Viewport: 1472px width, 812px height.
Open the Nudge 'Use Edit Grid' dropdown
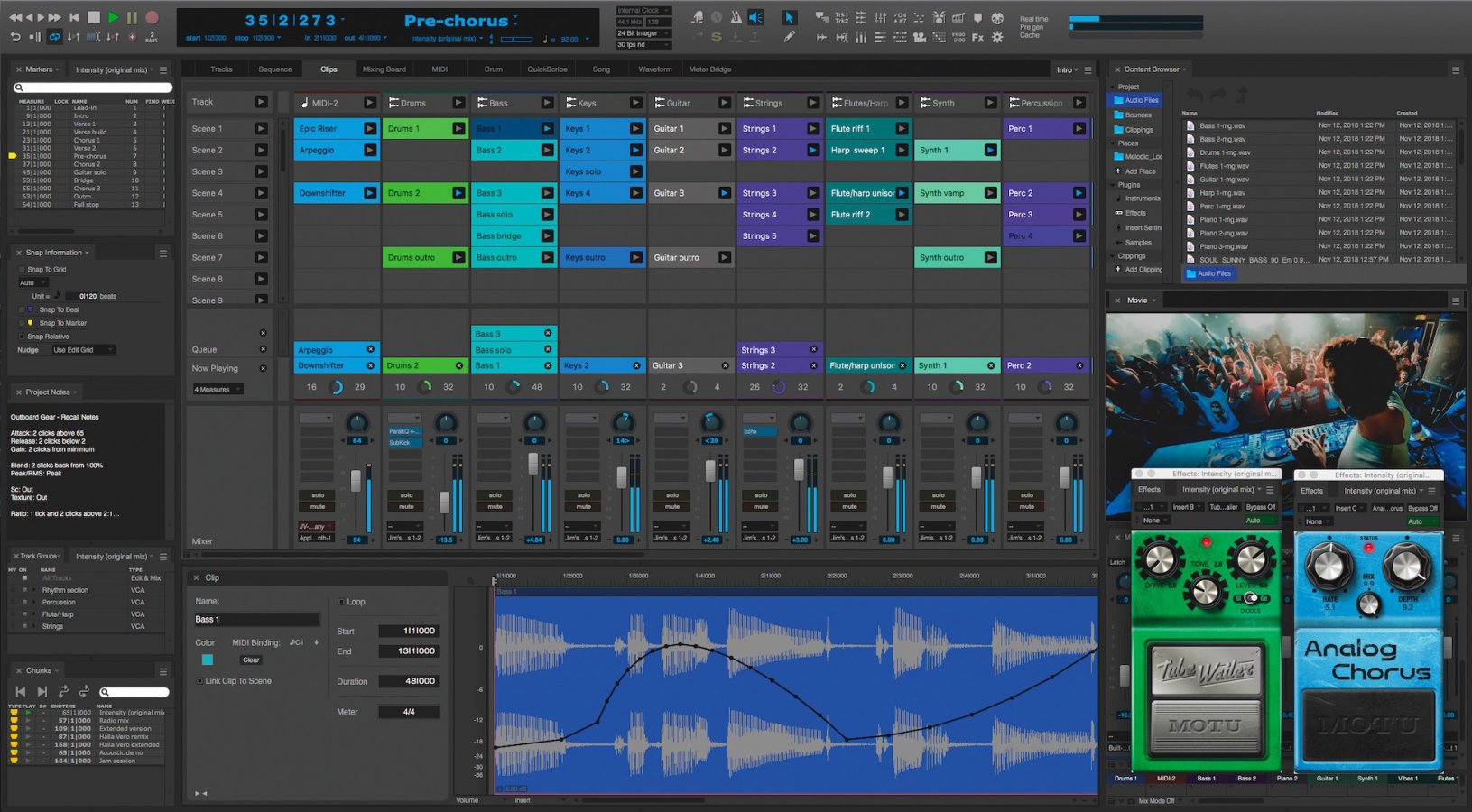coord(83,350)
